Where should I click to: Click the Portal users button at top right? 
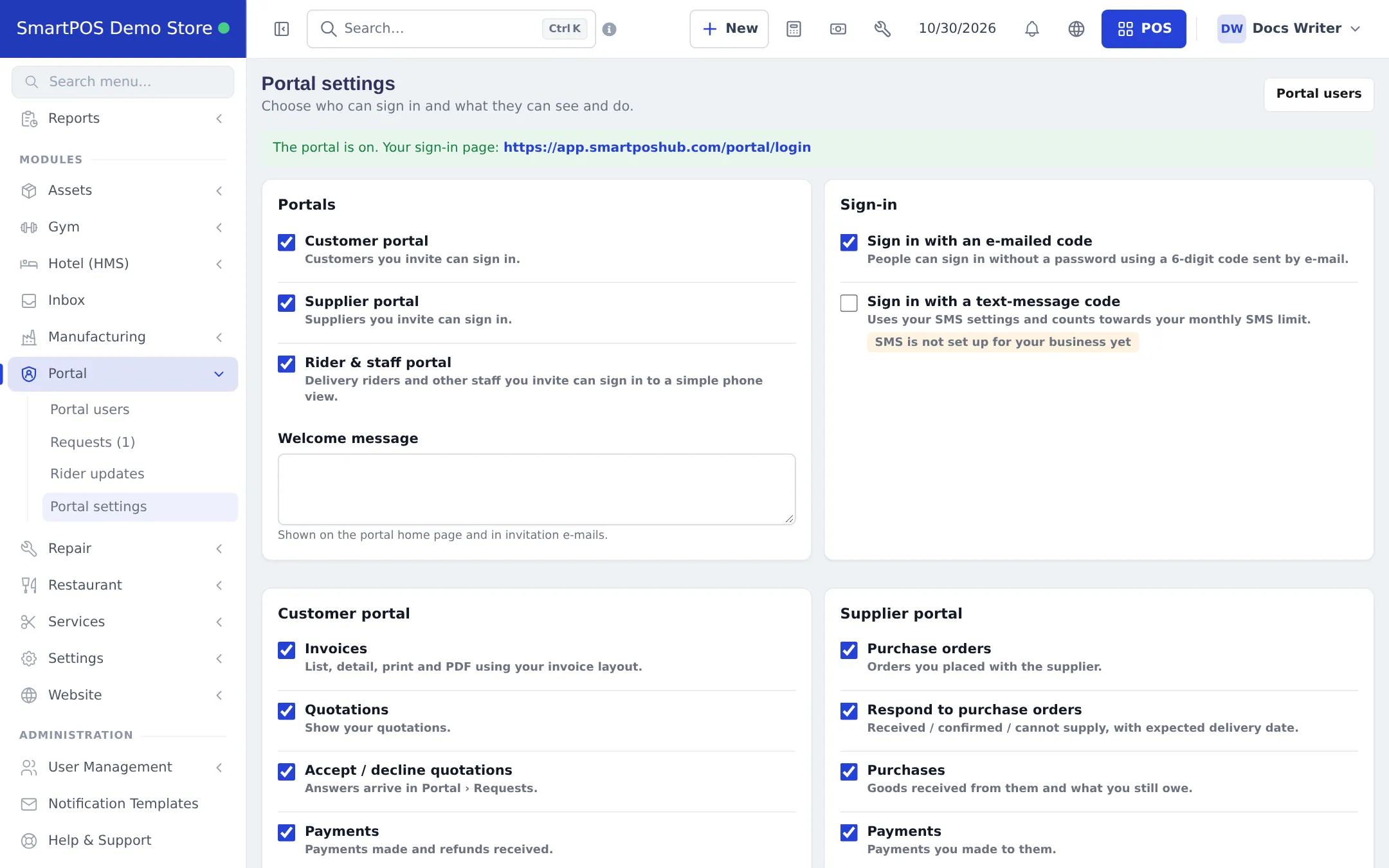[x=1319, y=94]
